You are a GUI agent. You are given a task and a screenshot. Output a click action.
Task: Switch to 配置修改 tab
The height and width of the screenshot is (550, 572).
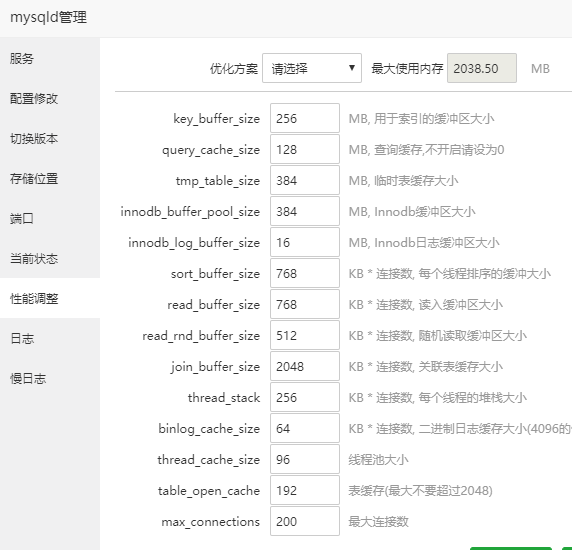pos(50,98)
